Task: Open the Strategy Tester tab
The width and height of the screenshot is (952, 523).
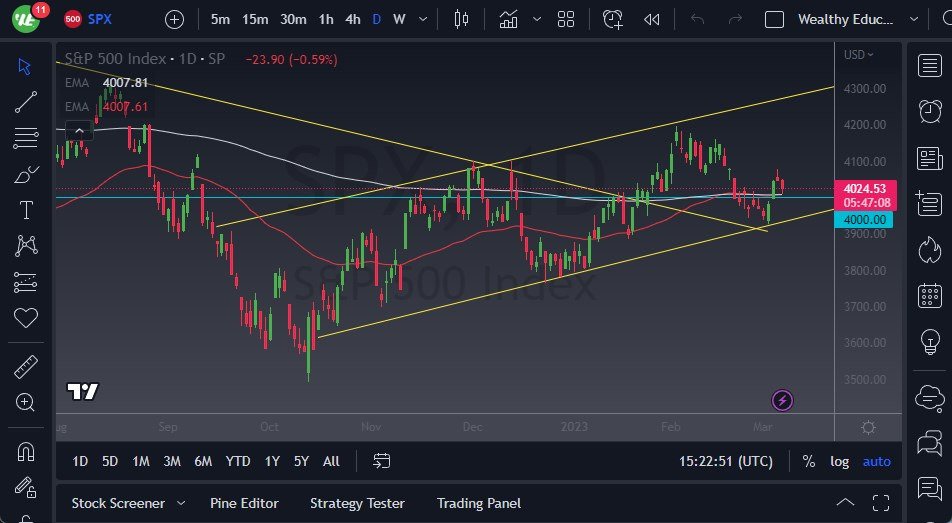Action: [357, 503]
